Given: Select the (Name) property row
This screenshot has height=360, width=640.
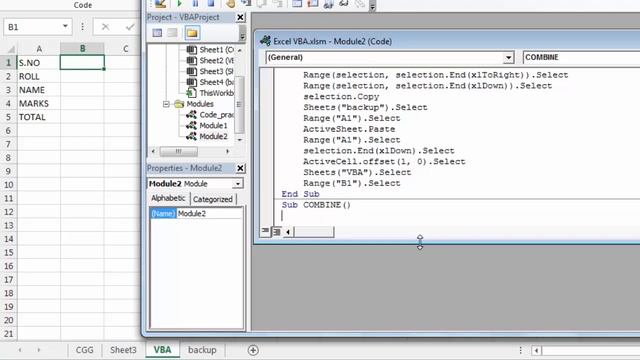Looking at the screenshot, I should [197, 213].
